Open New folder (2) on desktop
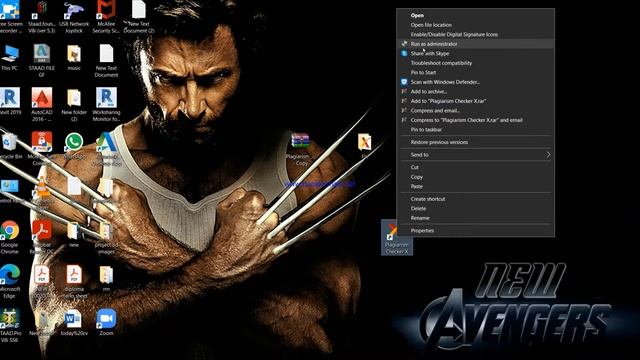Screen dimensions: 640x360 (x=74, y=104)
